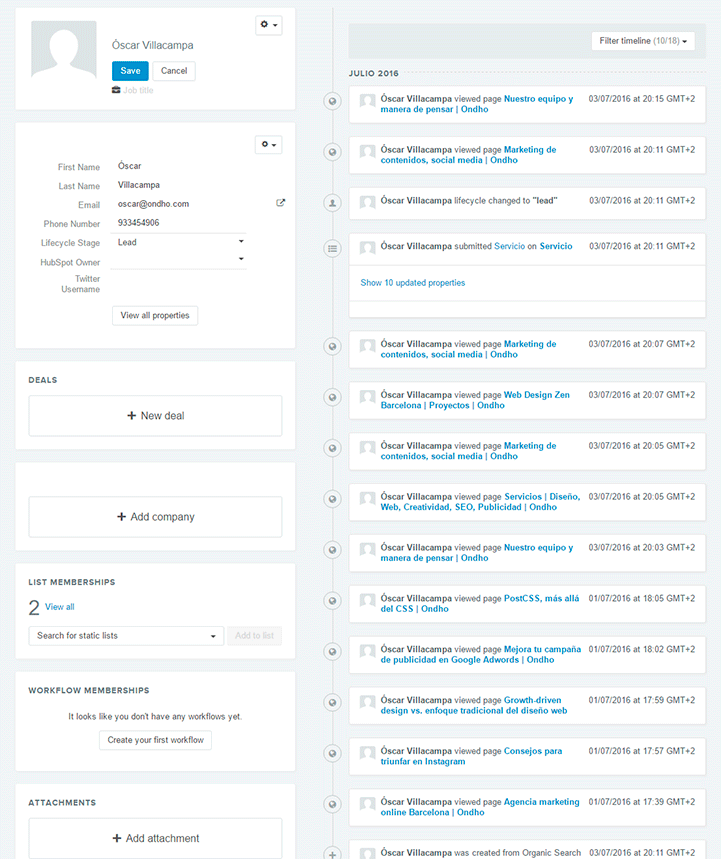Open the Lifecycle Stage dropdown showing Lead
Image resolution: width=721 pixels, height=859 pixels.
(179, 242)
